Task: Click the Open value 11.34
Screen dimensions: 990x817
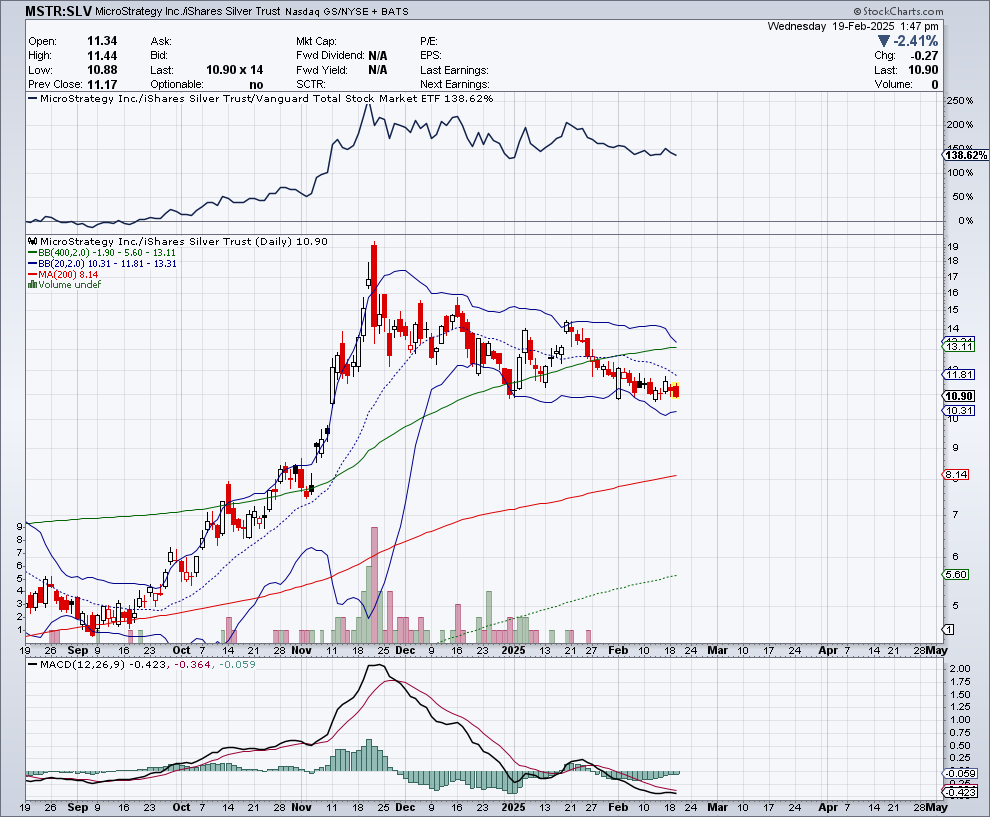Action: pos(102,41)
